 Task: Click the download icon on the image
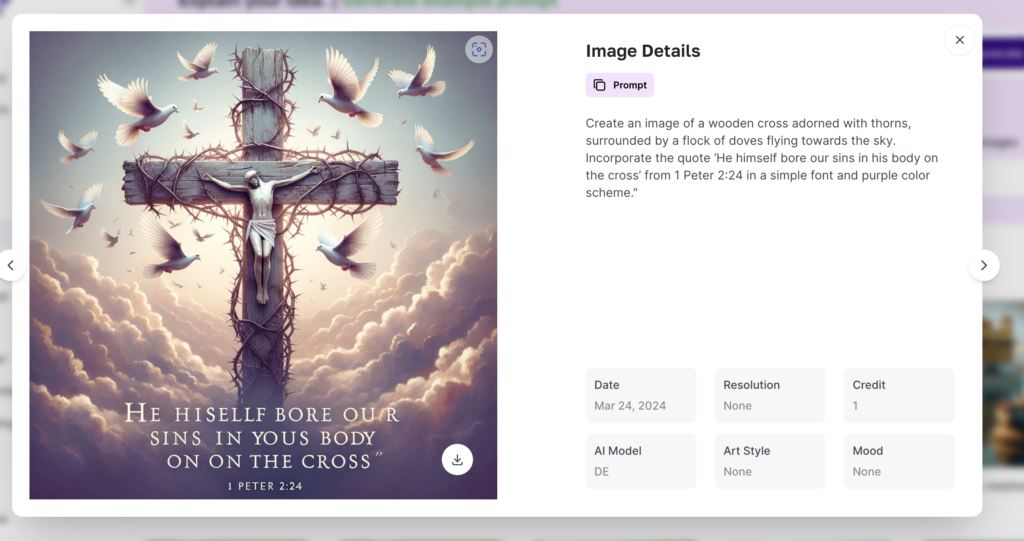click(x=457, y=460)
